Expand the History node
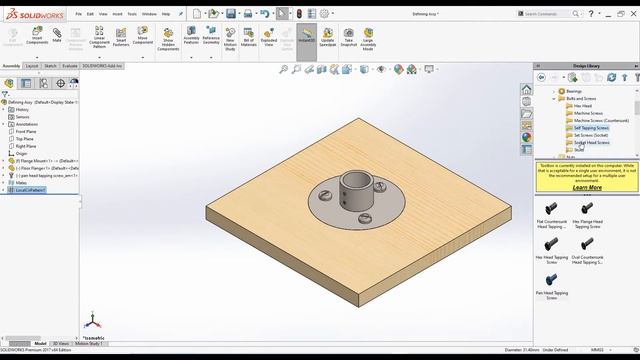 (4, 109)
